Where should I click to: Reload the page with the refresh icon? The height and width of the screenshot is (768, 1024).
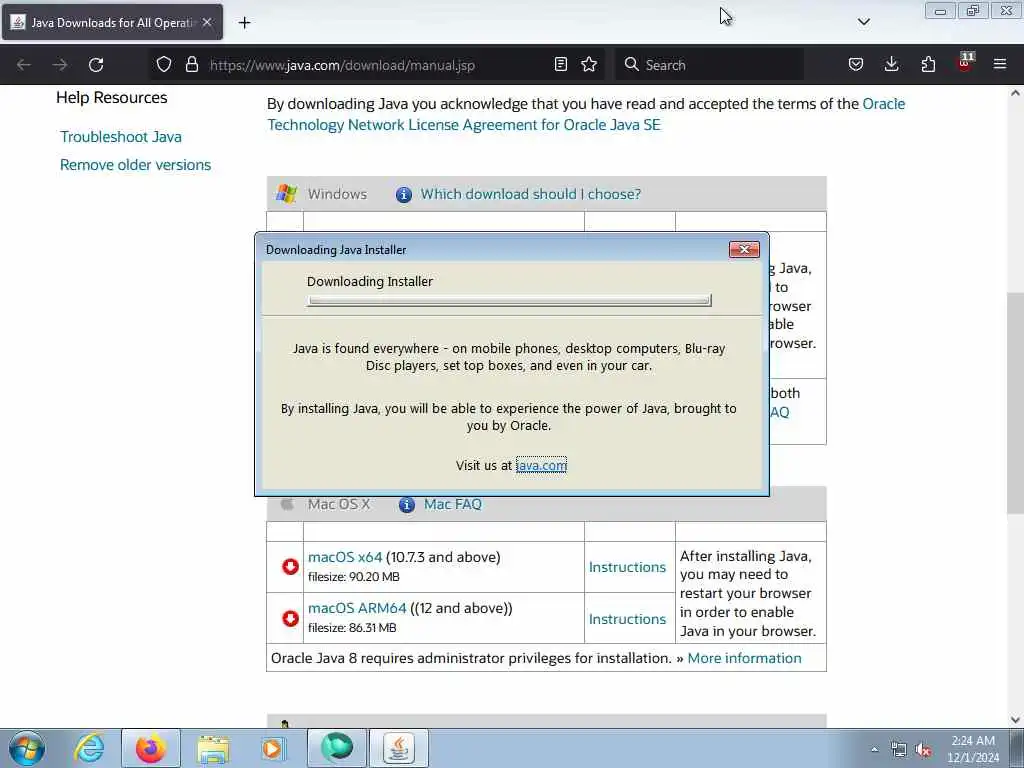(96, 65)
